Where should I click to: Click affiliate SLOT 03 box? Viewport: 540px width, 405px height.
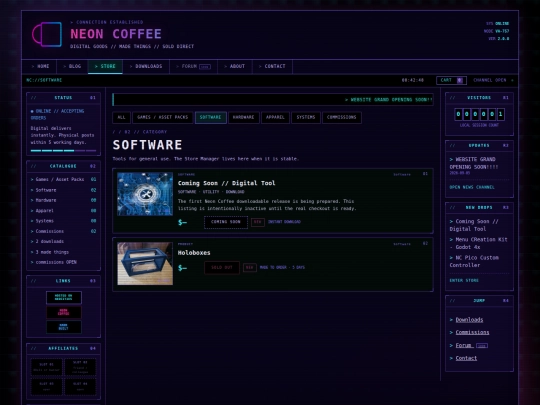[46, 386]
